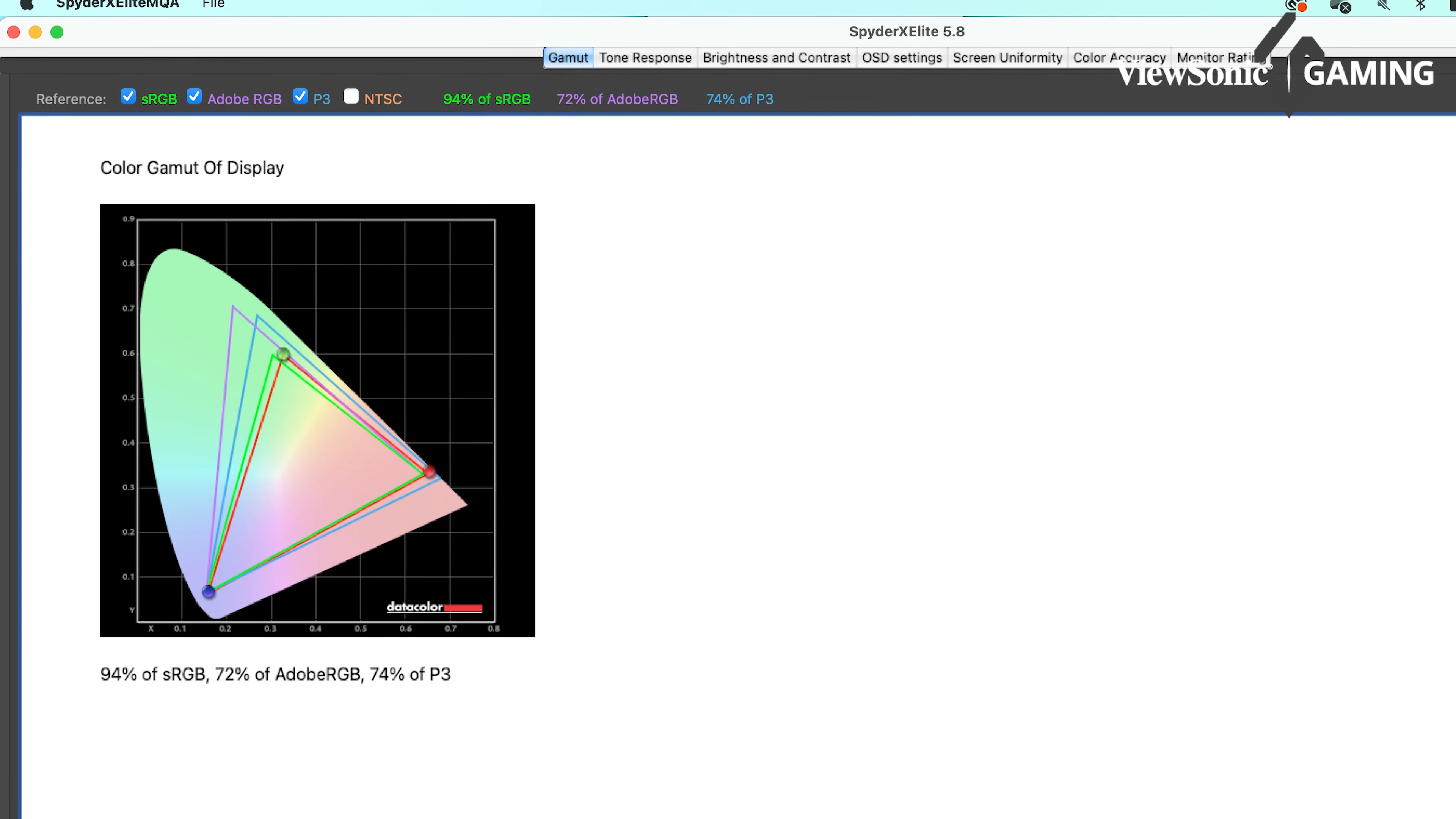
Task: Open the Brightness and Contrast tab
Action: [x=776, y=58]
